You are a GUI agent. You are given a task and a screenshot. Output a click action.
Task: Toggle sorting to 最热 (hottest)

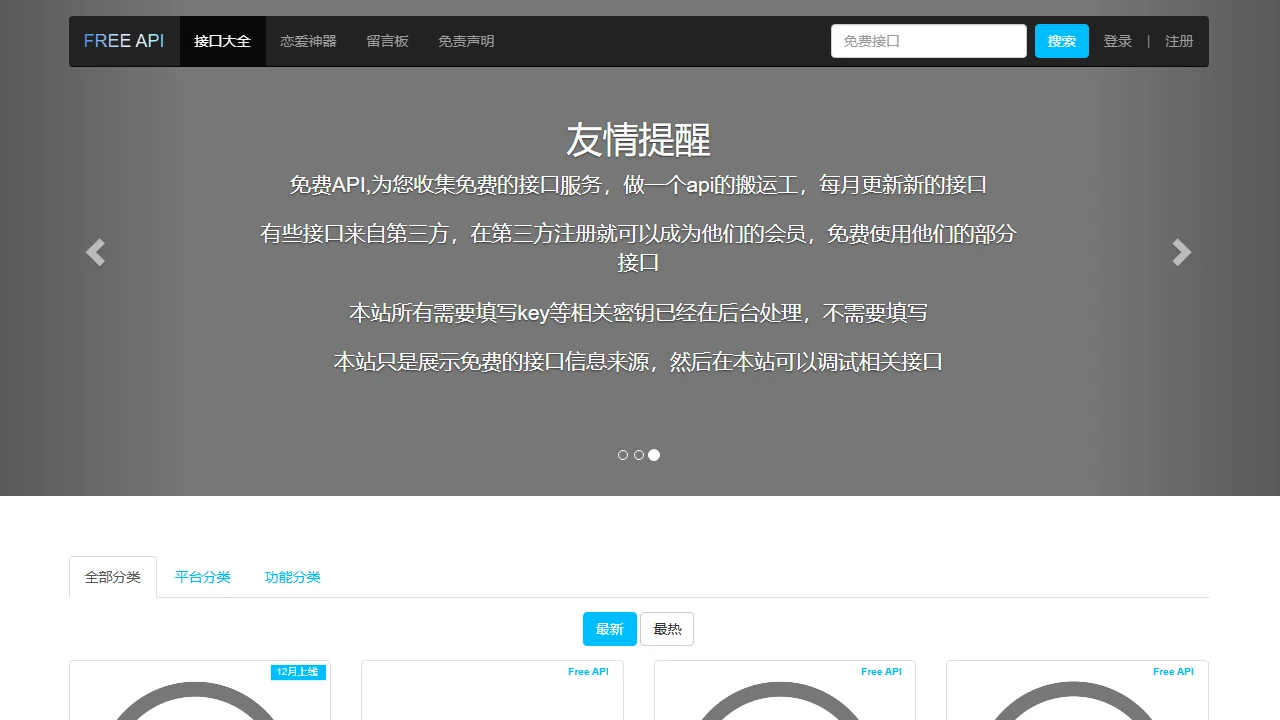click(x=667, y=629)
